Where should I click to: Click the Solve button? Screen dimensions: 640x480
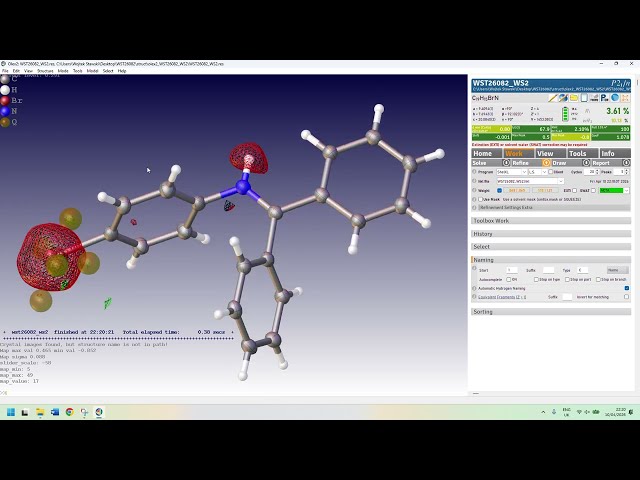point(487,163)
